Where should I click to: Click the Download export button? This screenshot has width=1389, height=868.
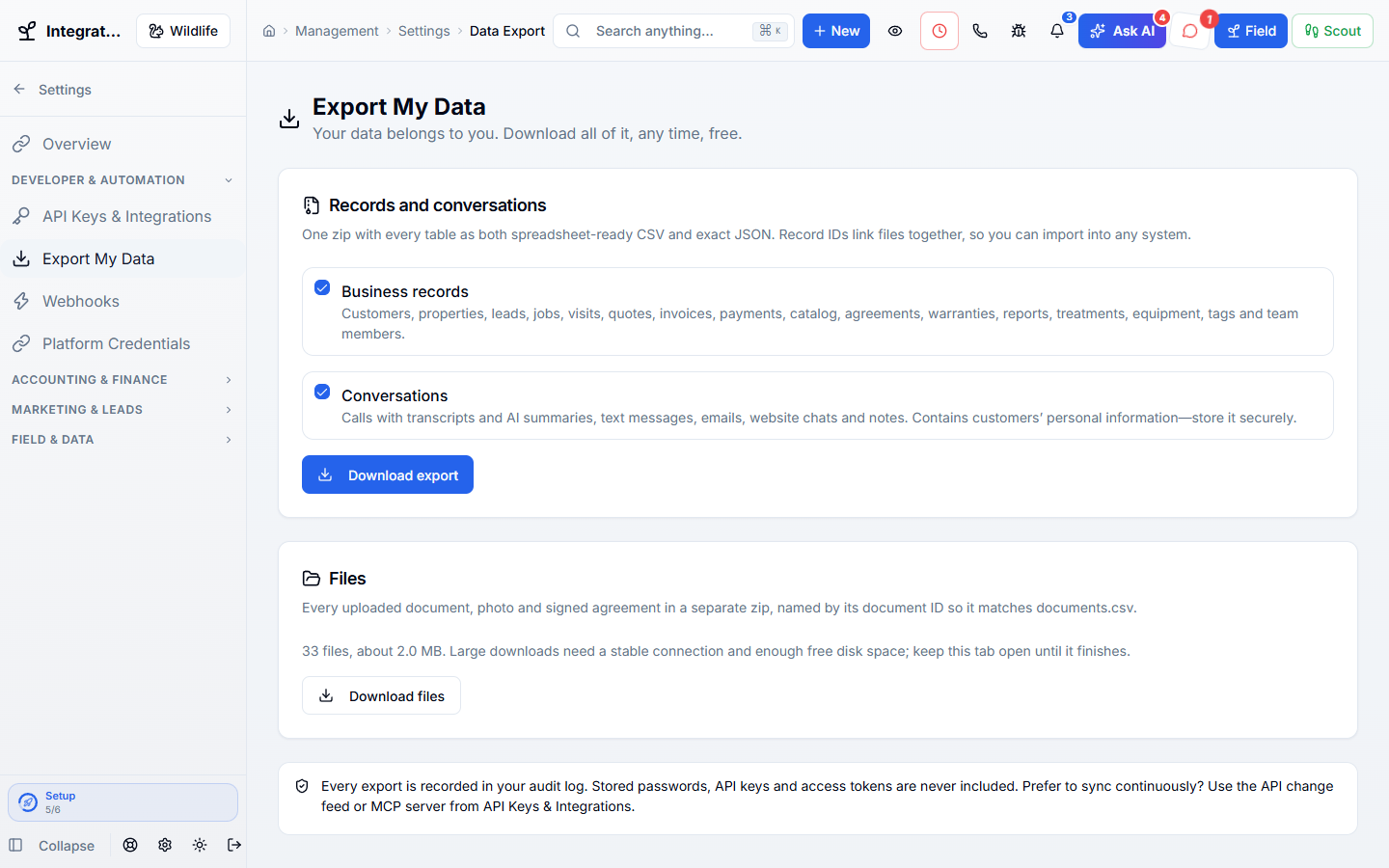coord(388,475)
